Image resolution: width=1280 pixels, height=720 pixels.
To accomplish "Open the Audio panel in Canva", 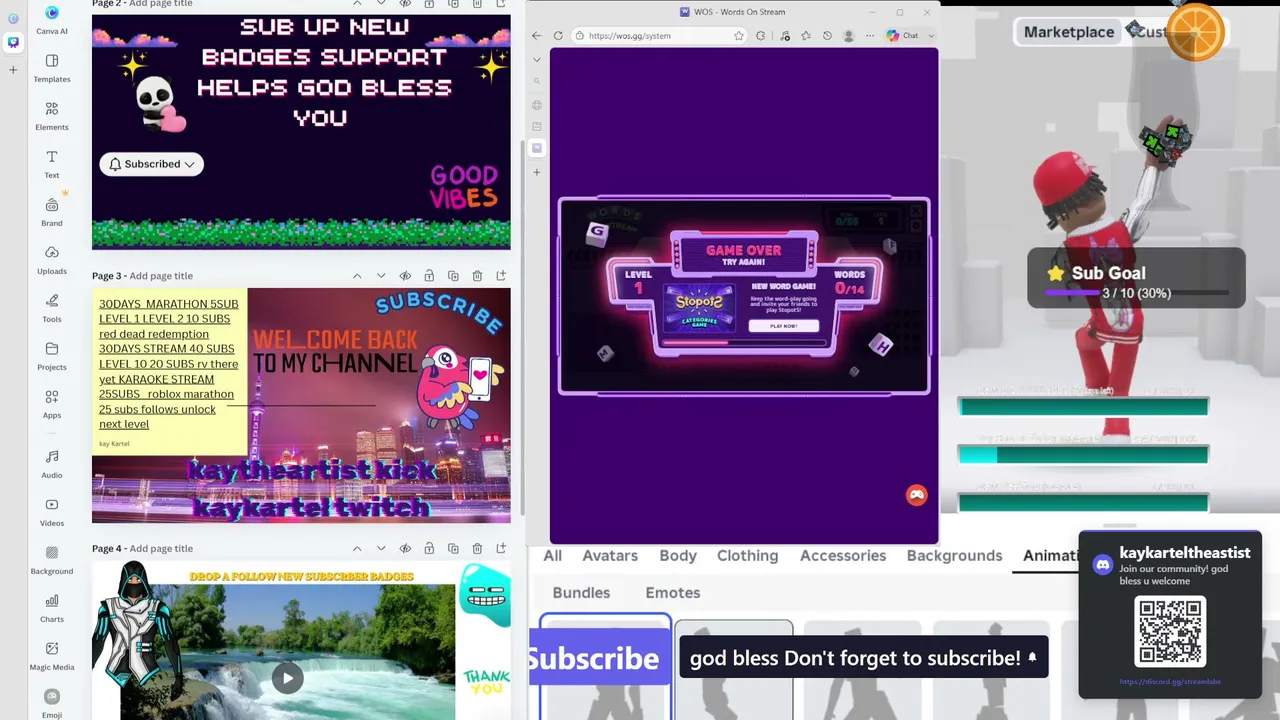I will (x=52, y=463).
